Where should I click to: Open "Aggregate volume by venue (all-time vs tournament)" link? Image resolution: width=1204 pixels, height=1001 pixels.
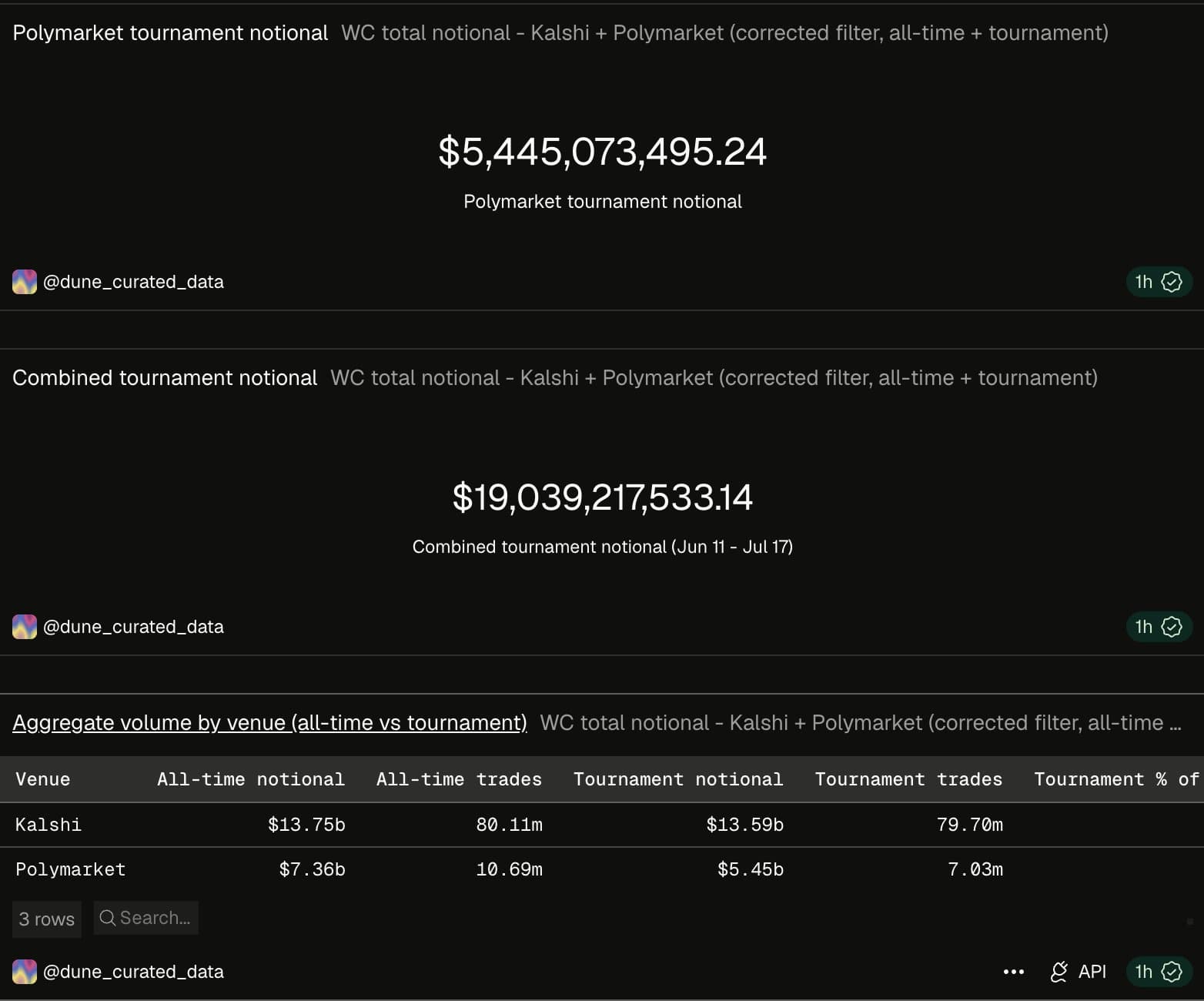click(269, 723)
